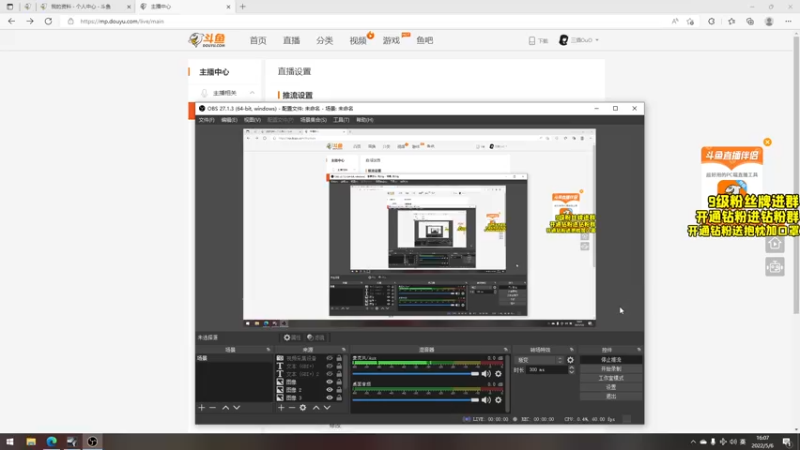The image size is (800, 450).
Task: Pop out the Audio Mixer dock panel icon
Action: coord(506,350)
